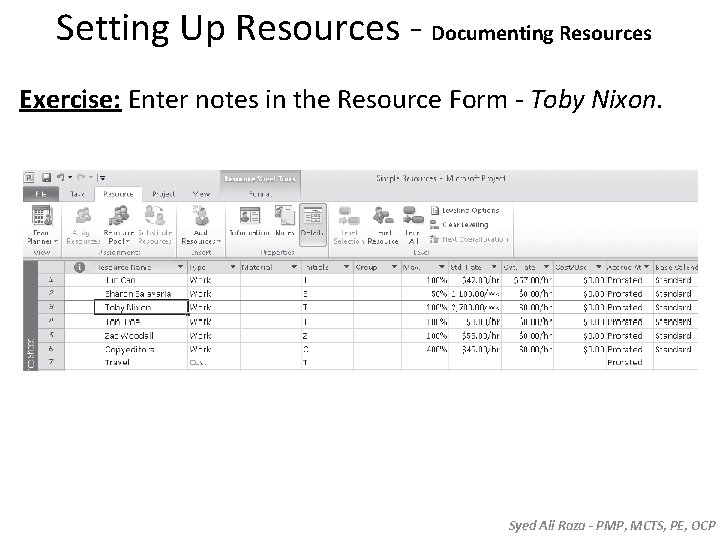Select the Travel resource name cell
The image size is (720, 540).
tap(141, 363)
